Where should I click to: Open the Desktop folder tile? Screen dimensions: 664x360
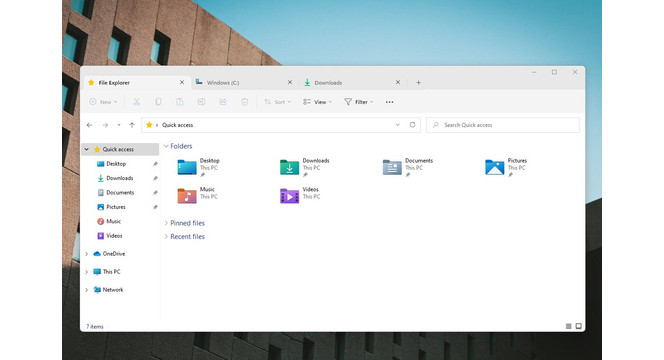click(x=199, y=167)
